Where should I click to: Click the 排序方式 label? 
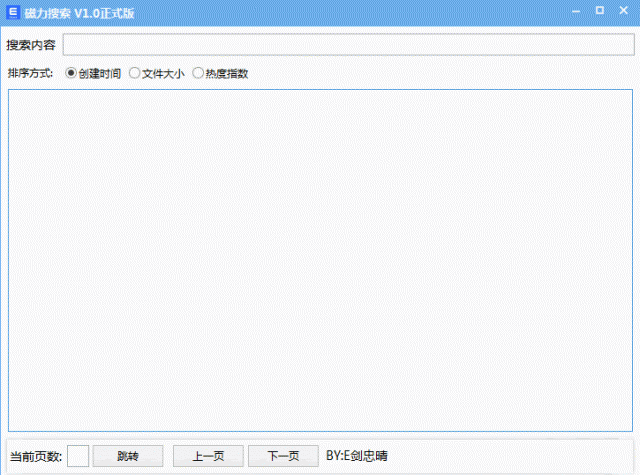tap(31, 73)
